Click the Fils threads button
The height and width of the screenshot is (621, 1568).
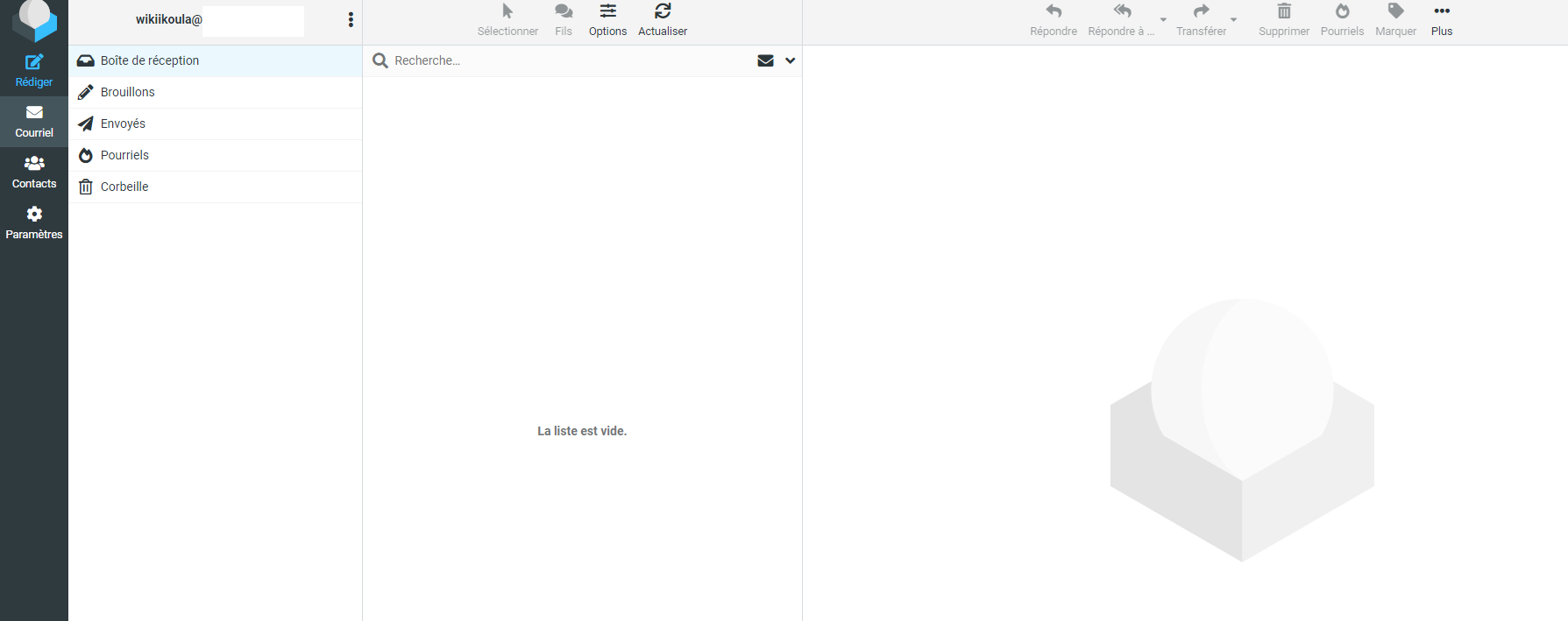pos(564,20)
